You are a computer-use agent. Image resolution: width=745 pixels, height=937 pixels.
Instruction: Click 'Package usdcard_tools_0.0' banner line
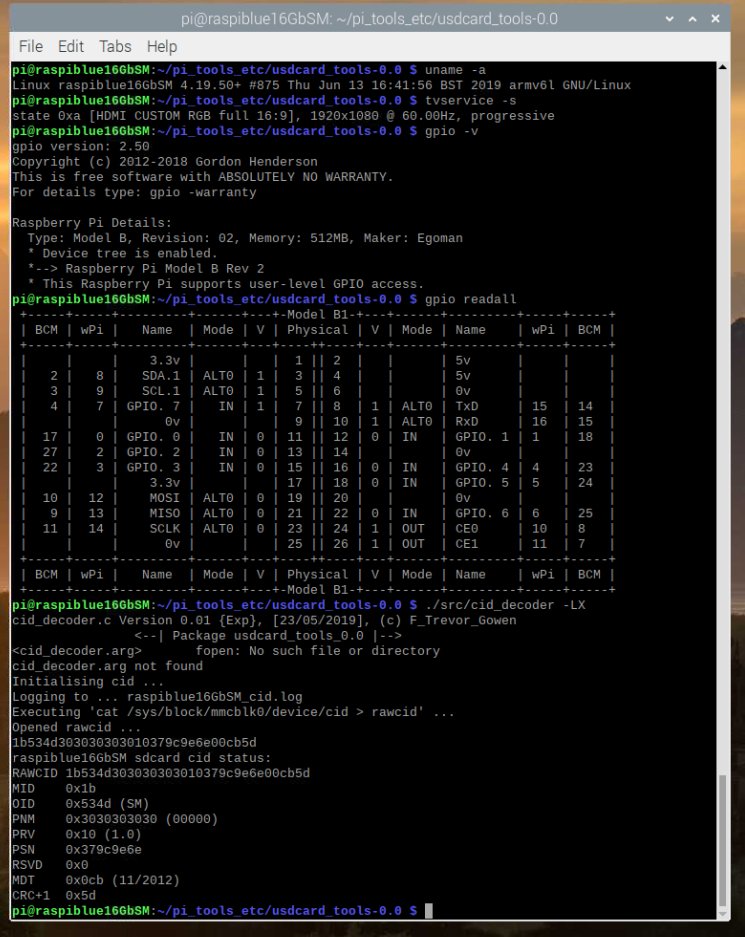(268, 636)
